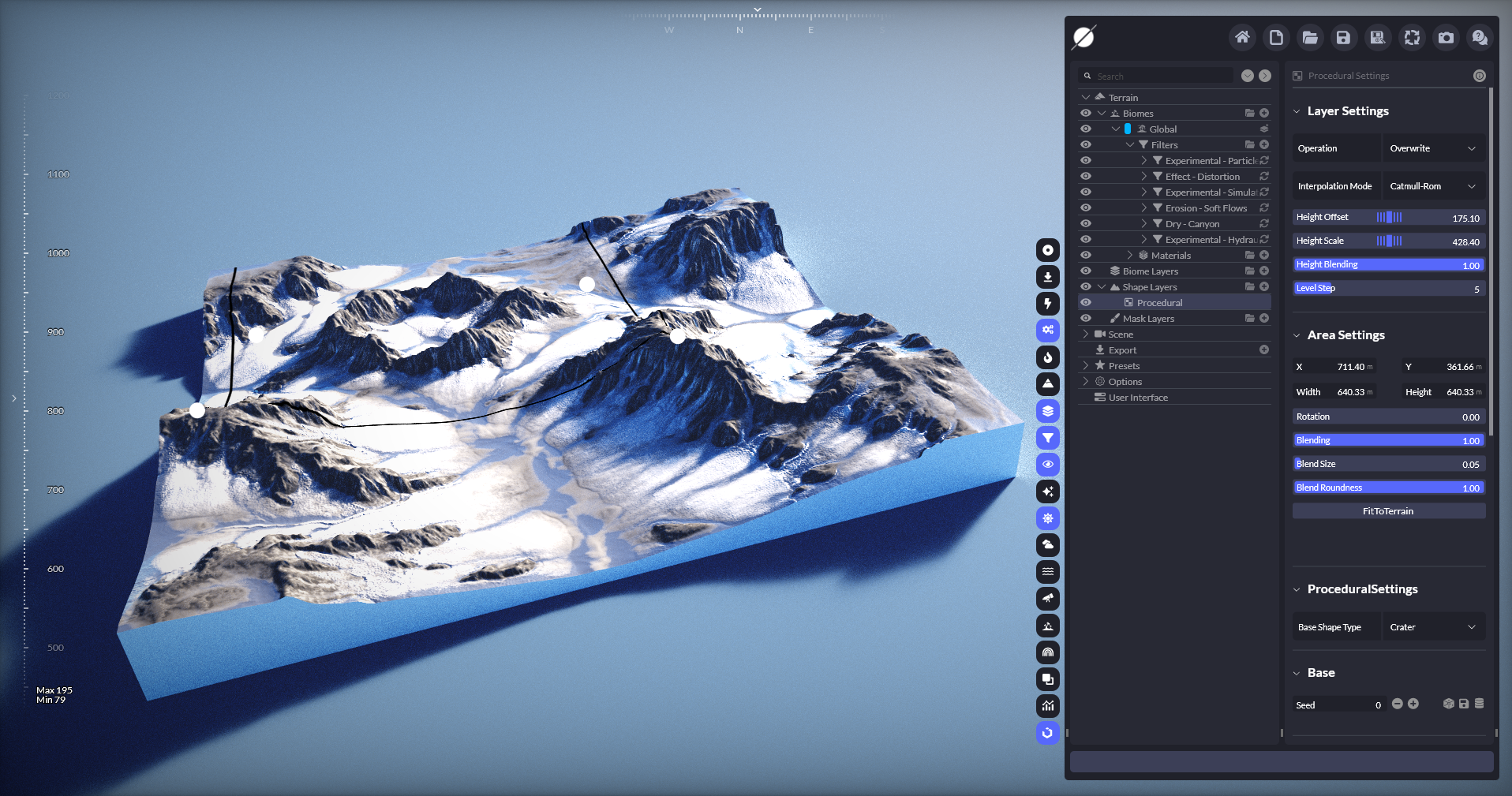Click the FitToTerrain button
1512x796 pixels.
[x=1388, y=511]
